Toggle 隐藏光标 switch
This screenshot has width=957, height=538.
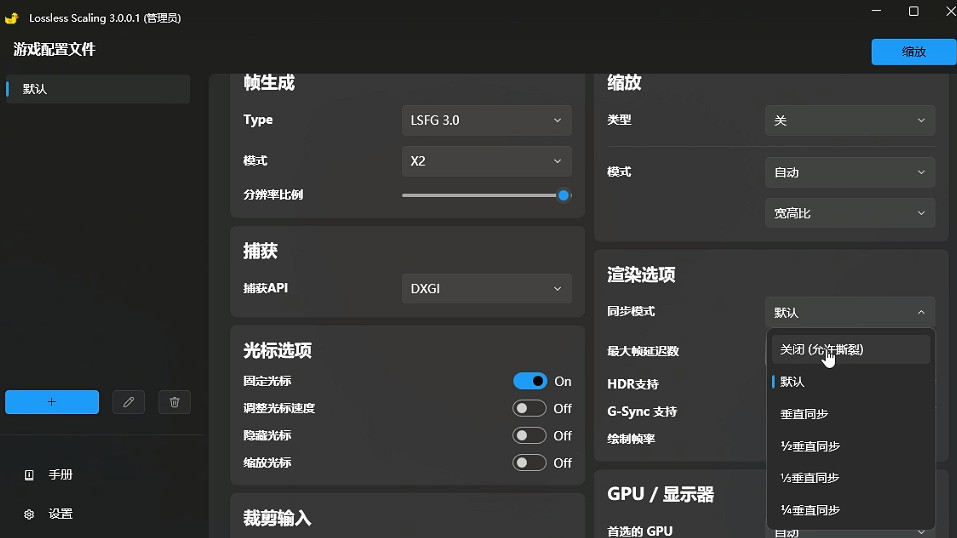(529, 435)
